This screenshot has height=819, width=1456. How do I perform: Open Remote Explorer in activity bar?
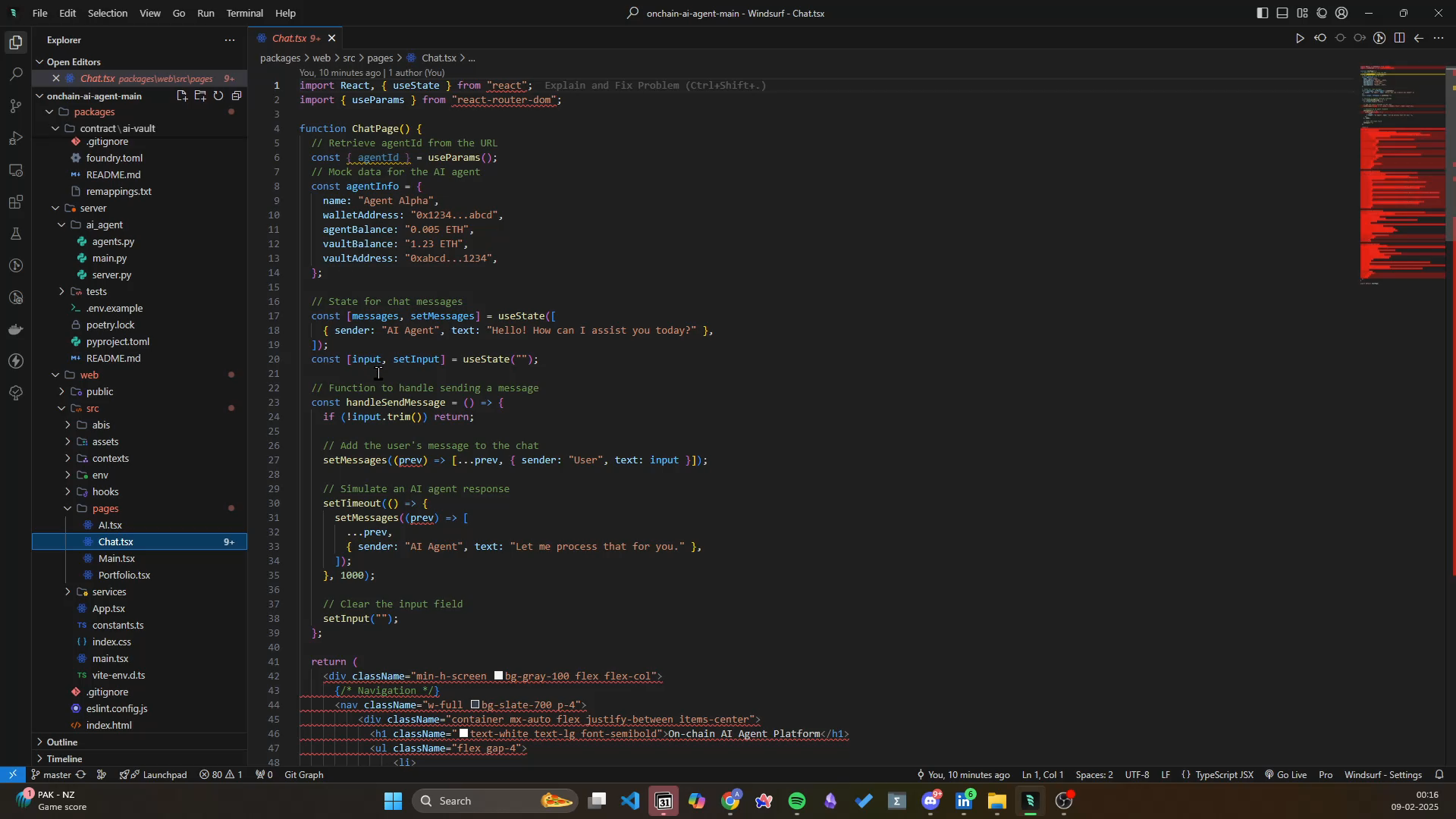(16, 170)
